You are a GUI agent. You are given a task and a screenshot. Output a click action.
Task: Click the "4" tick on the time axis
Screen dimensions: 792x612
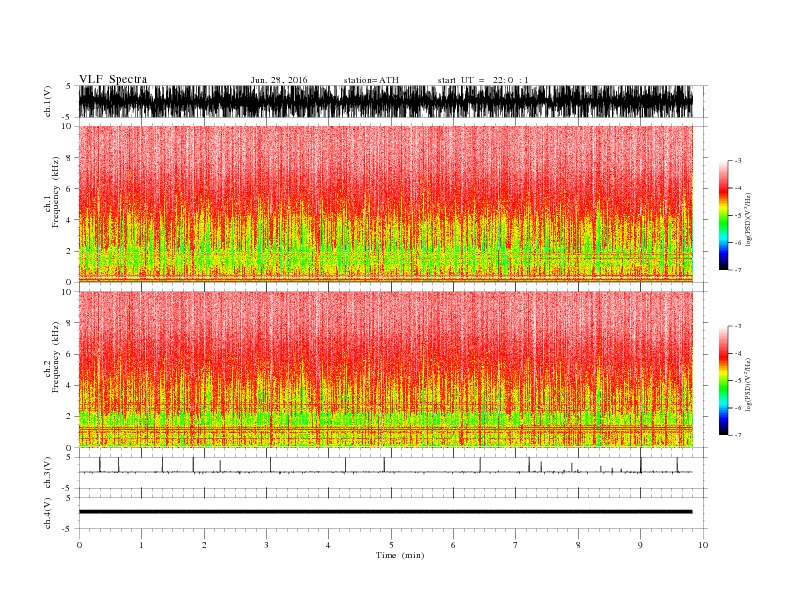coord(328,545)
